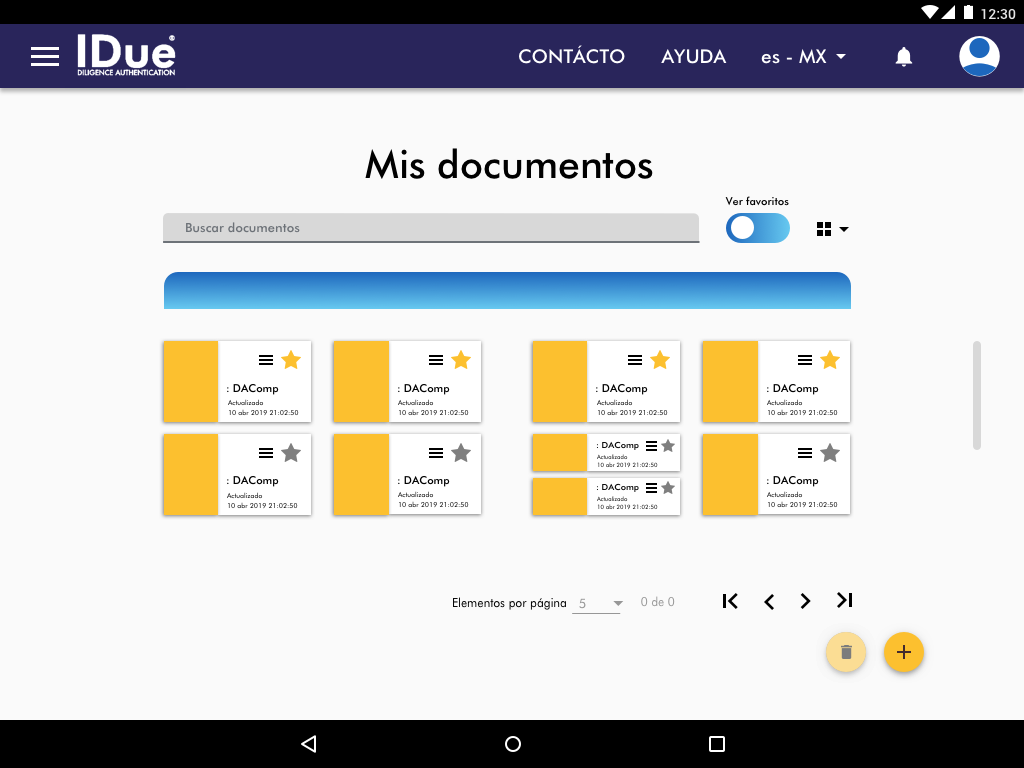
Task: Go to the next page
Action: click(x=805, y=601)
